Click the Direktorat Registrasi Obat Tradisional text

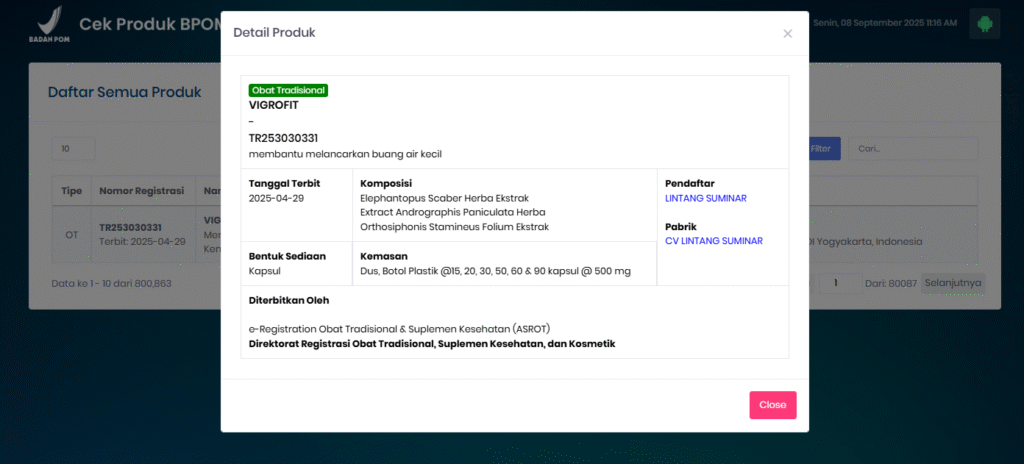pos(432,344)
